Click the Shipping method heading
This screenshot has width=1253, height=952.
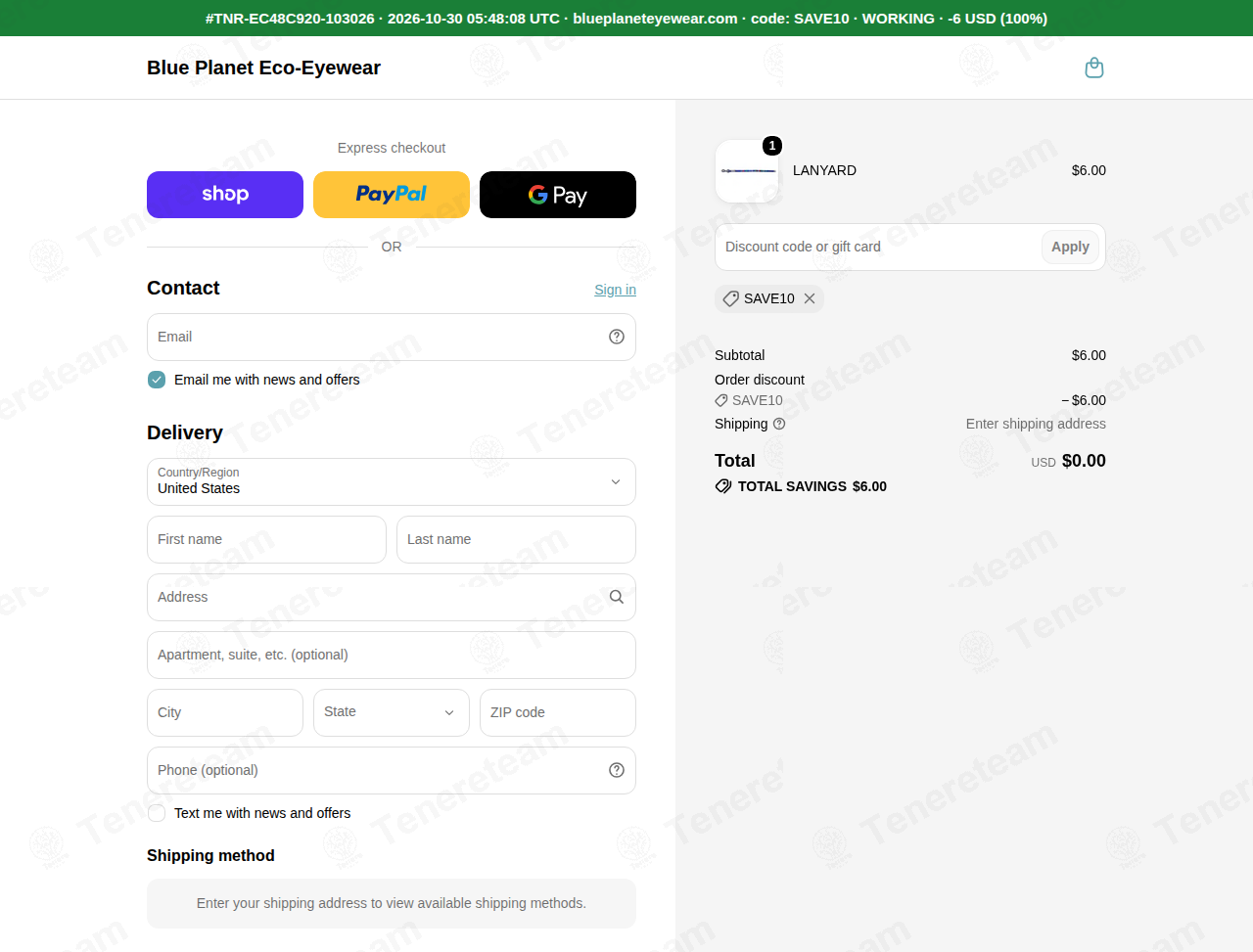click(210, 855)
